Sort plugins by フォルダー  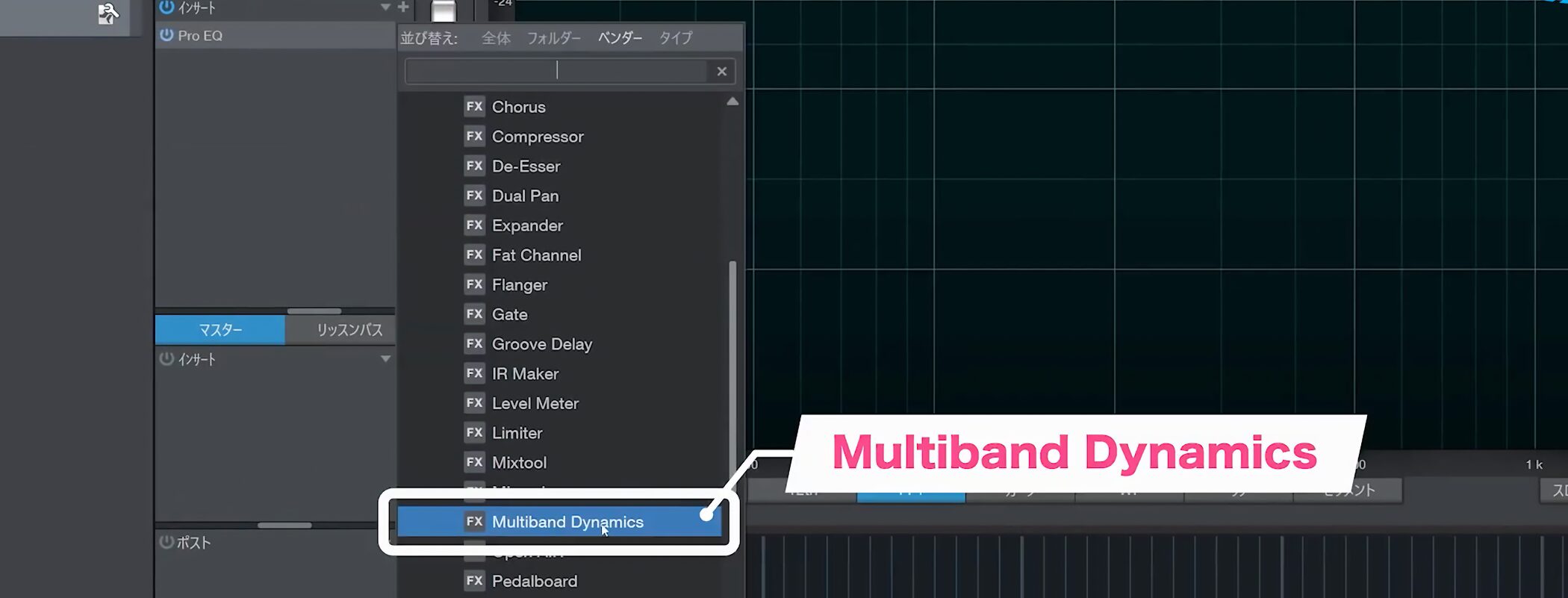coord(553,38)
